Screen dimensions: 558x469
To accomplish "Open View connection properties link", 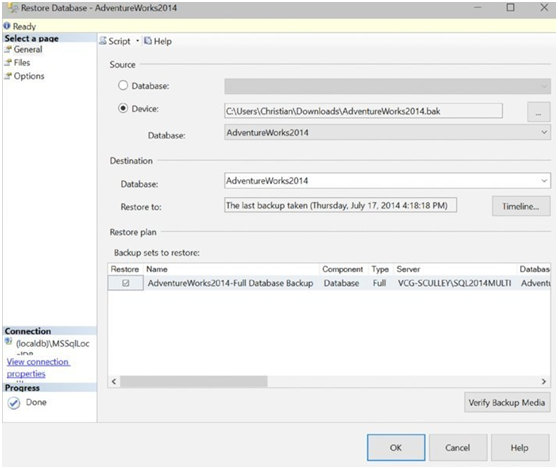I will point(38,368).
